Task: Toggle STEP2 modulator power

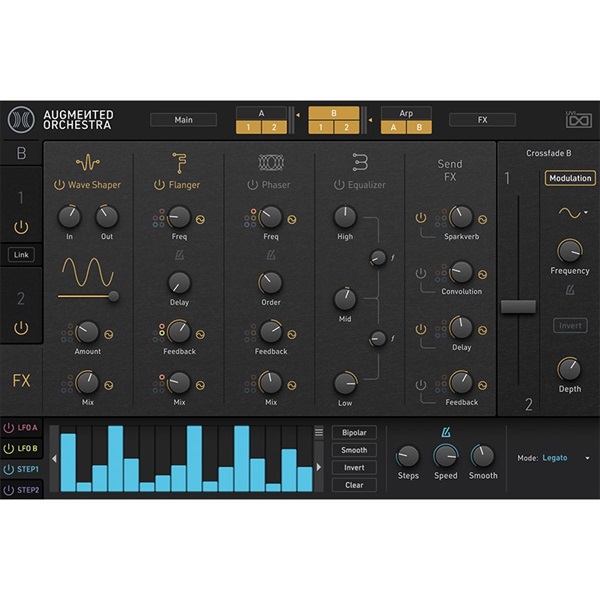Action: click(x=8, y=490)
